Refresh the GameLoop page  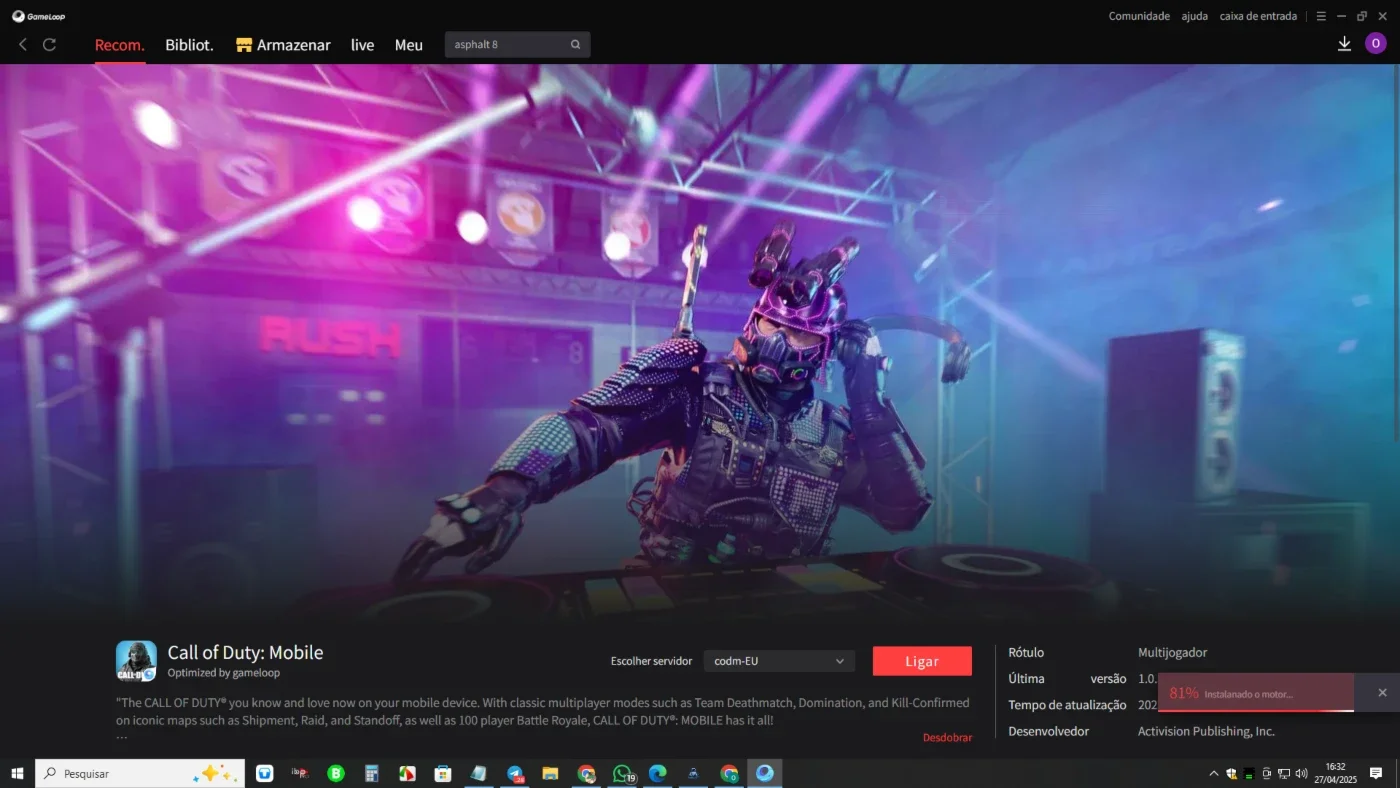point(49,45)
